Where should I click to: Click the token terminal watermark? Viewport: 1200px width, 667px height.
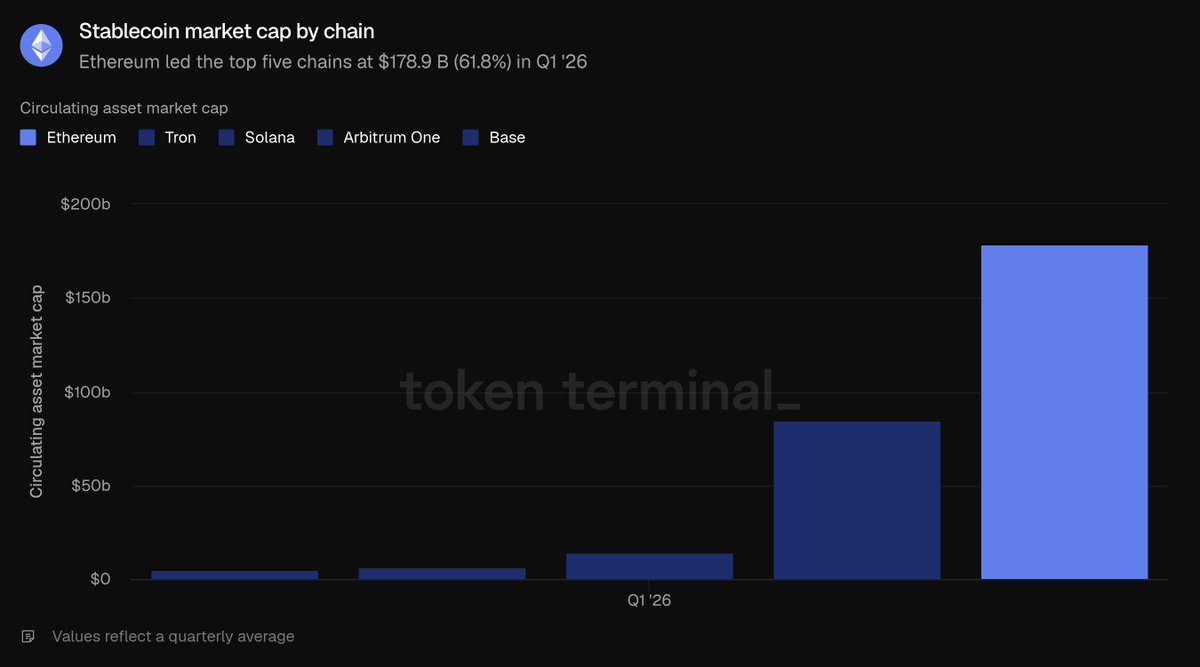click(x=600, y=390)
